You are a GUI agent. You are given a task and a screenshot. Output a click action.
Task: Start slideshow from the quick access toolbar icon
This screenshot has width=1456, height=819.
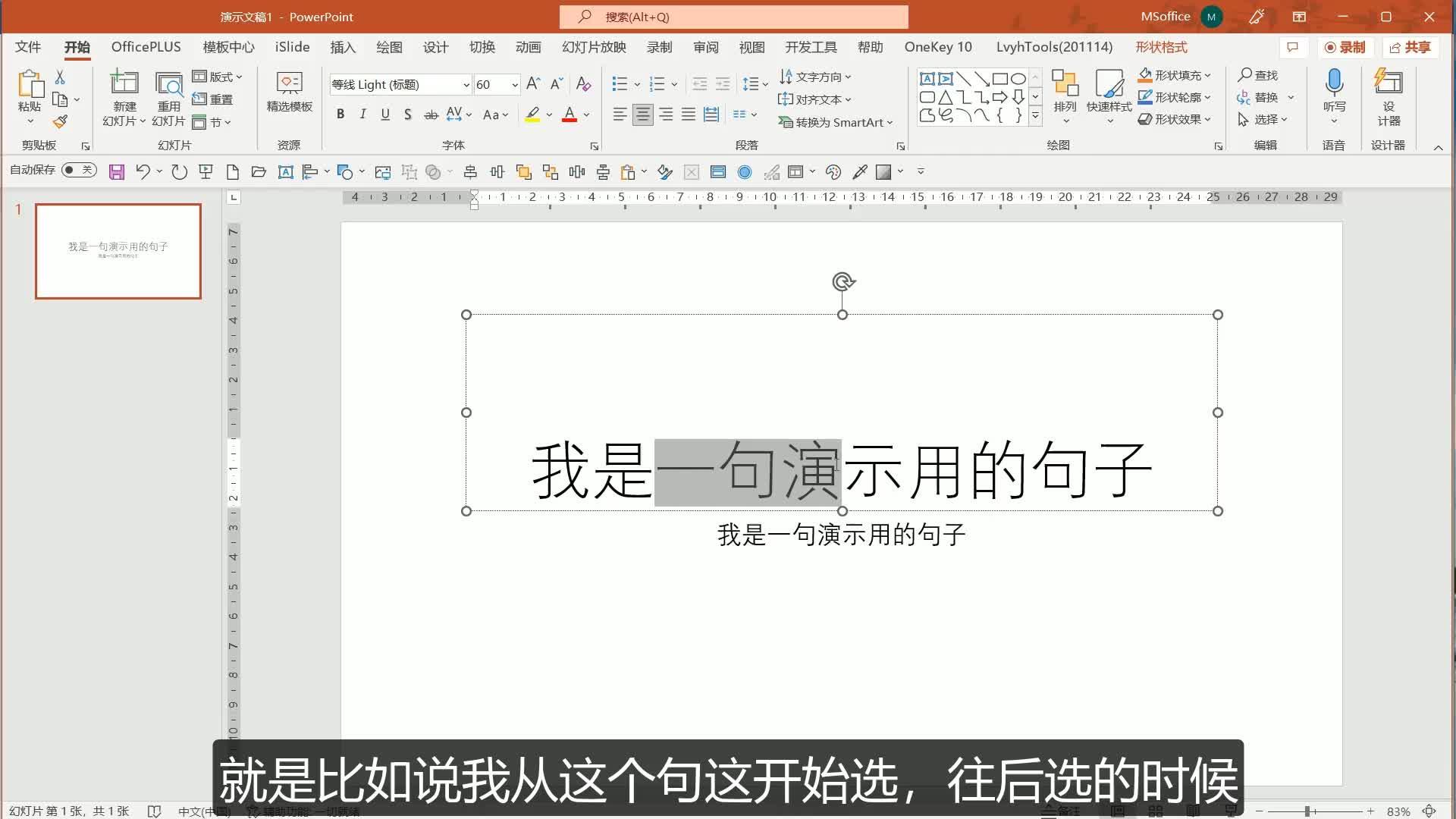(206, 171)
